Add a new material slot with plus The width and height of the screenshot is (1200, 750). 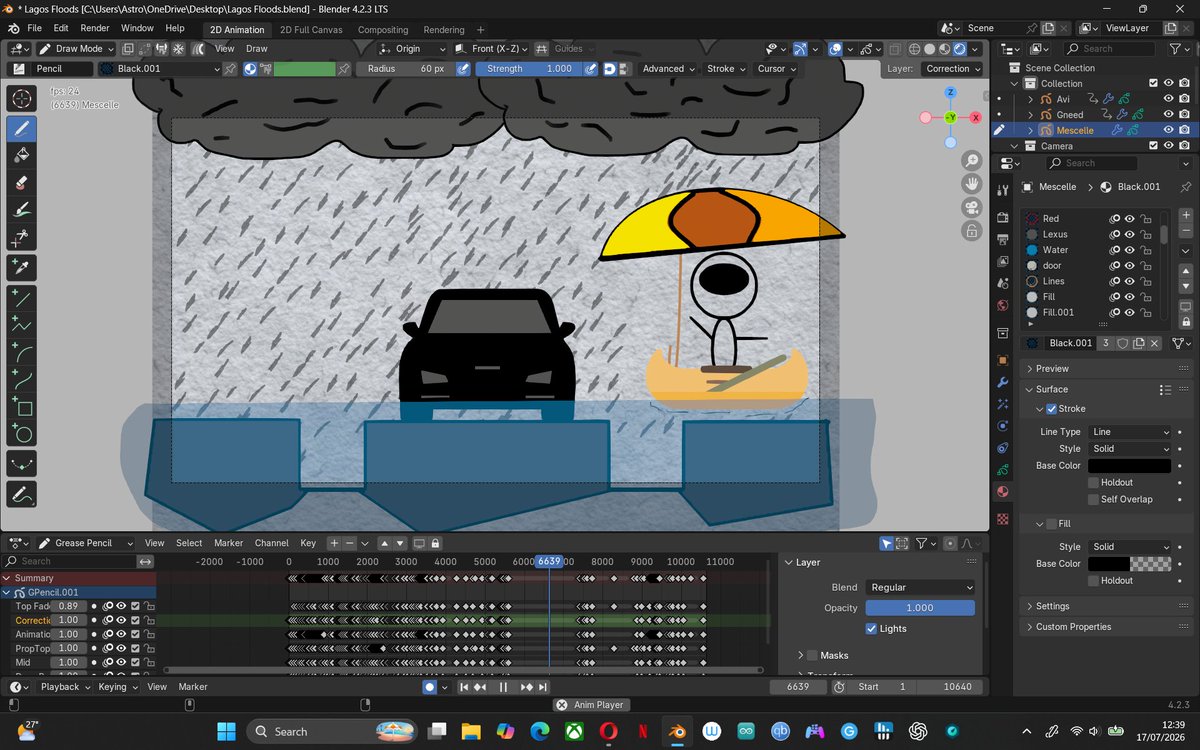pyautogui.click(x=1186, y=215)
